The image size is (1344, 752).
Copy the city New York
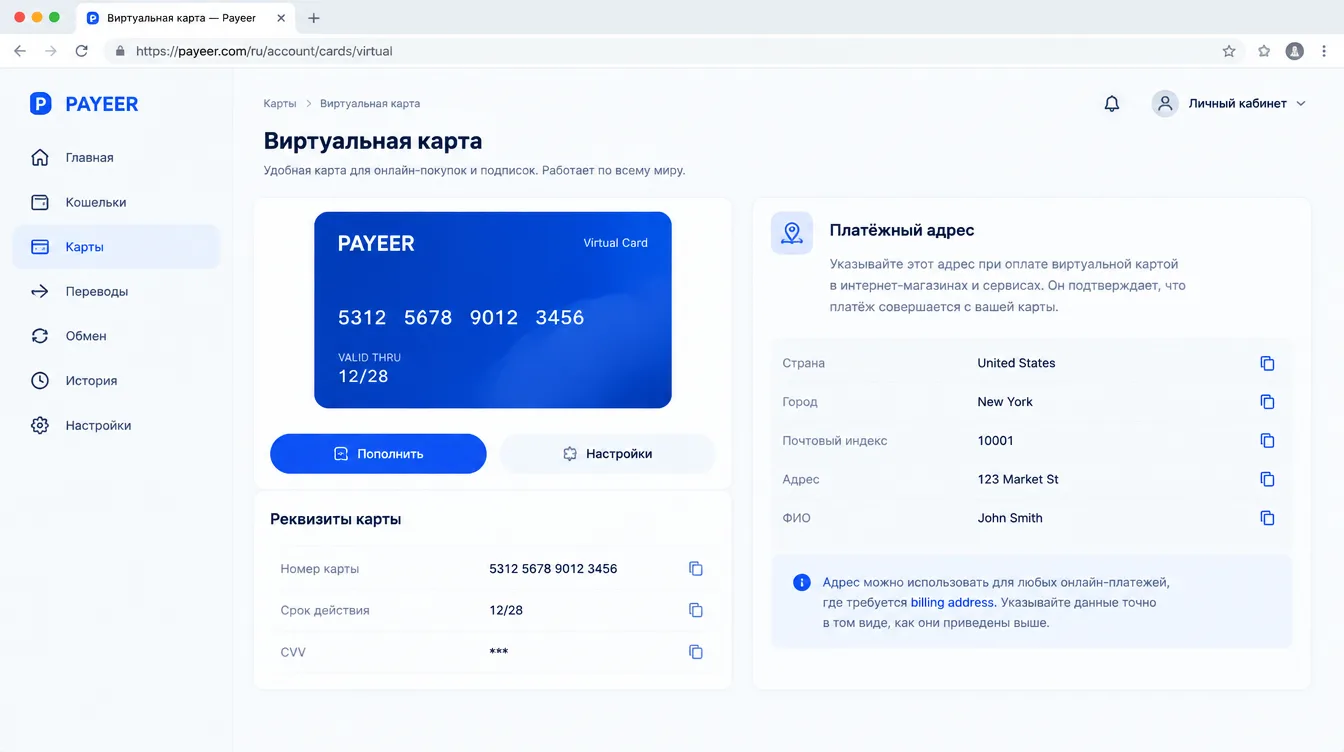point(1267,402)
